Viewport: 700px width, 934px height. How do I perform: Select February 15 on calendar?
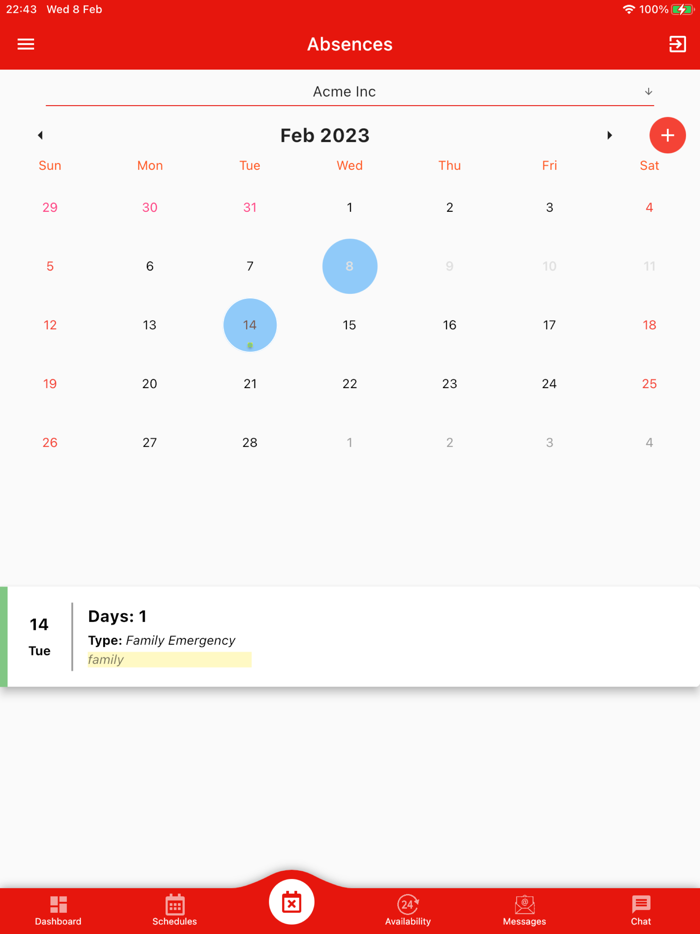pos(350,325)
